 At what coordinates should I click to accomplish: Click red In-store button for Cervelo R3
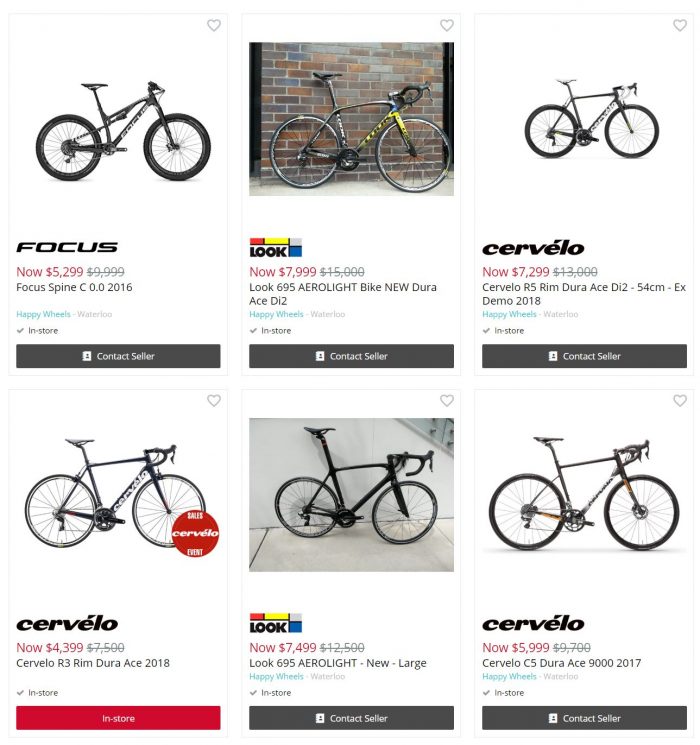[x=118, y=718]
